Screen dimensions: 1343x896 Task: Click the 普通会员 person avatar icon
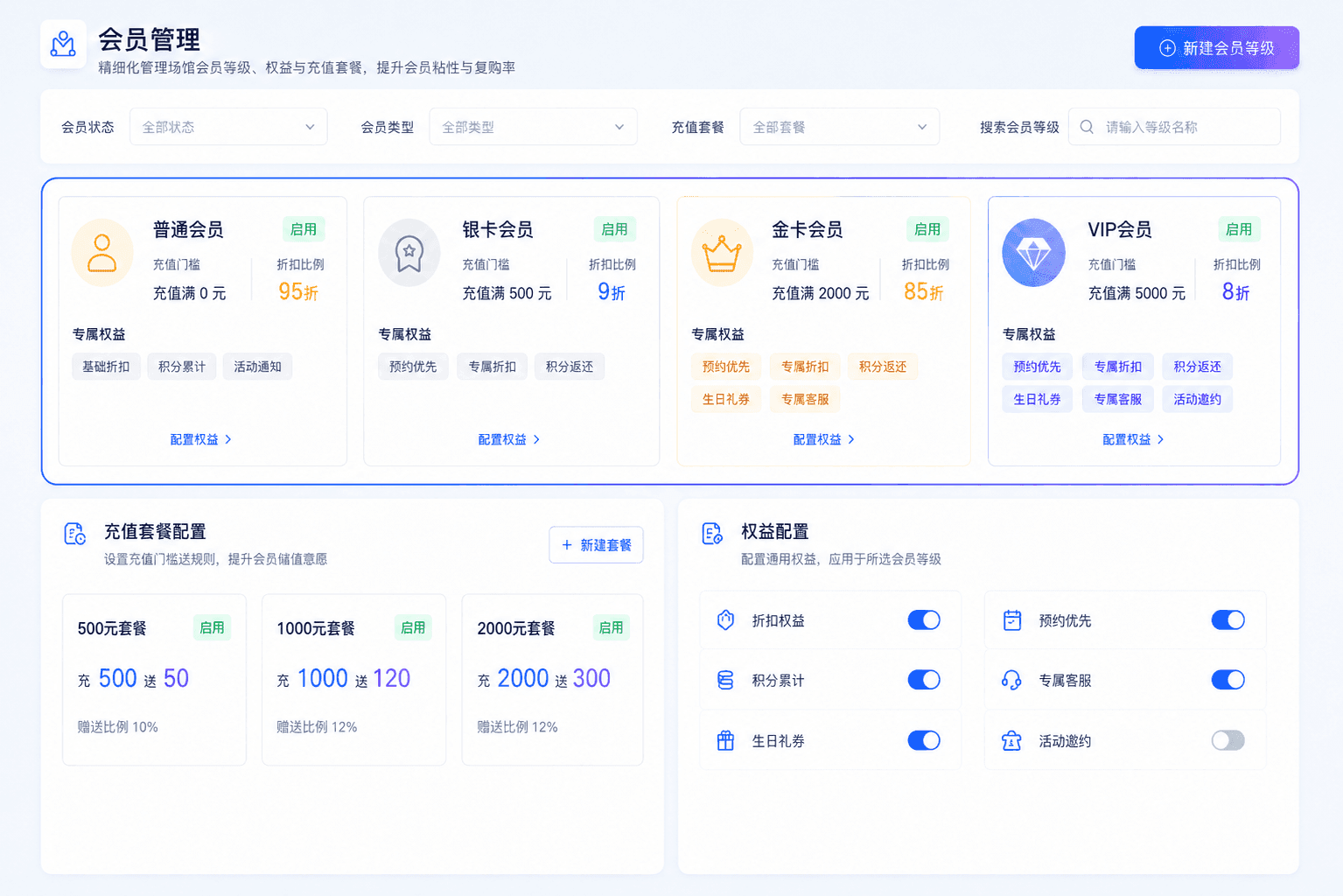pos(101,253)
